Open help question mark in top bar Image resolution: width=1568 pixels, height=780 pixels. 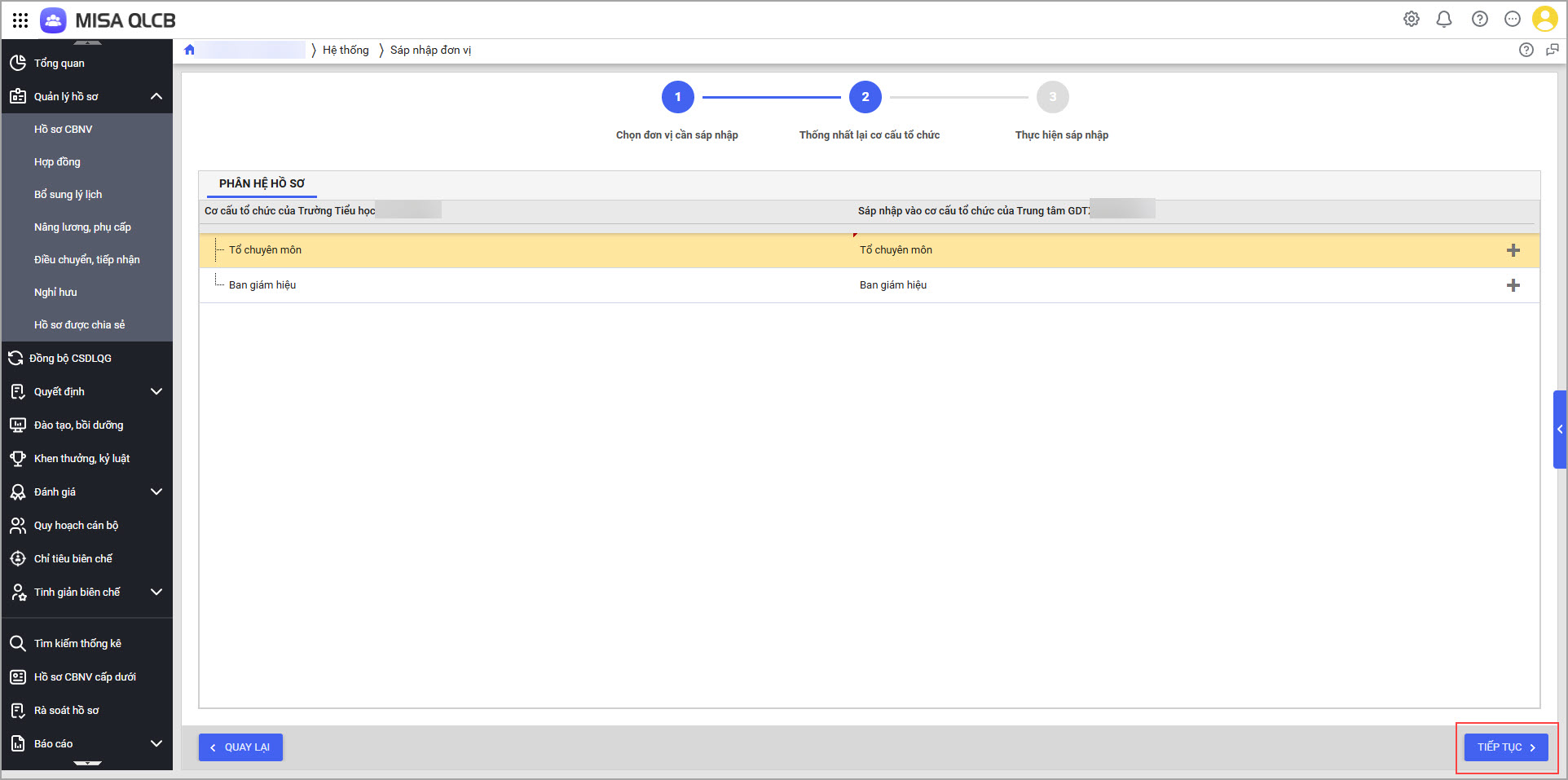pyautogui.click(x=1480, y=19)
